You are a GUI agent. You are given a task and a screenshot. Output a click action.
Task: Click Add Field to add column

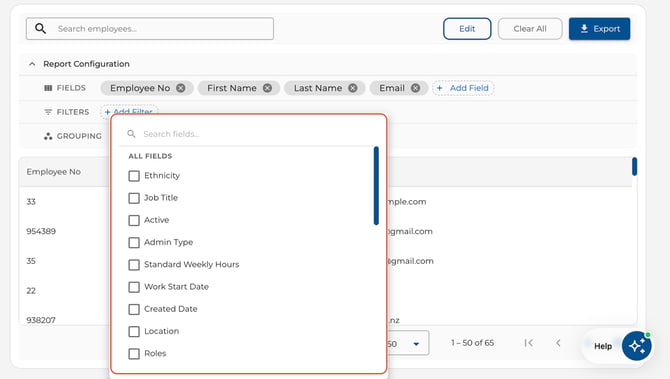click(x=463, y=88)
